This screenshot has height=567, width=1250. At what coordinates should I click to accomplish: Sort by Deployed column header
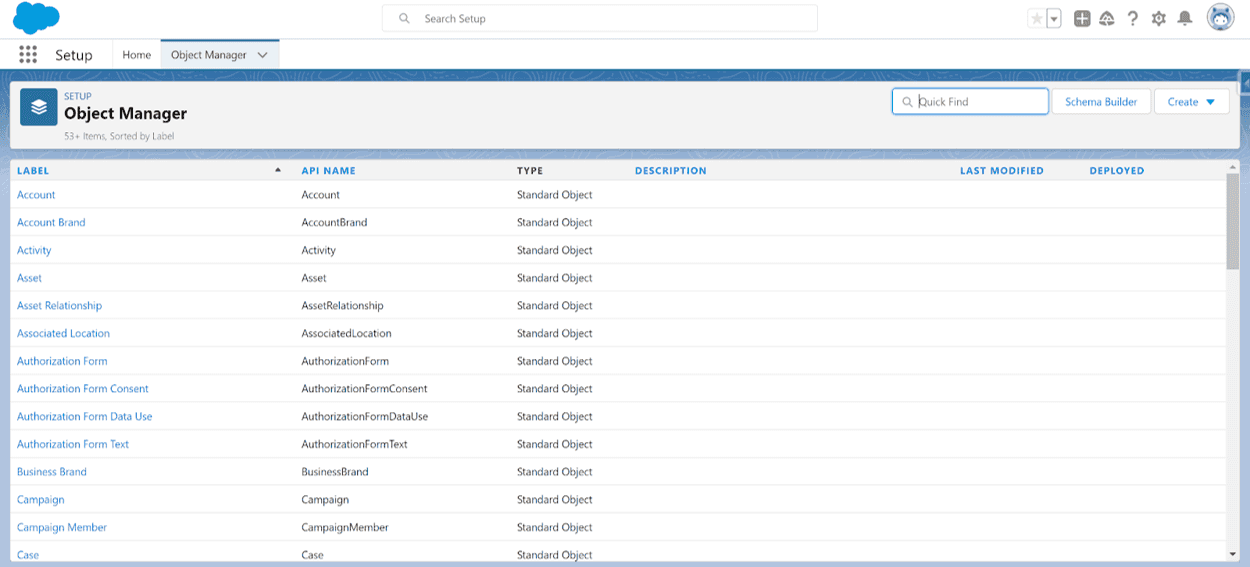[x=1117, y=171]
